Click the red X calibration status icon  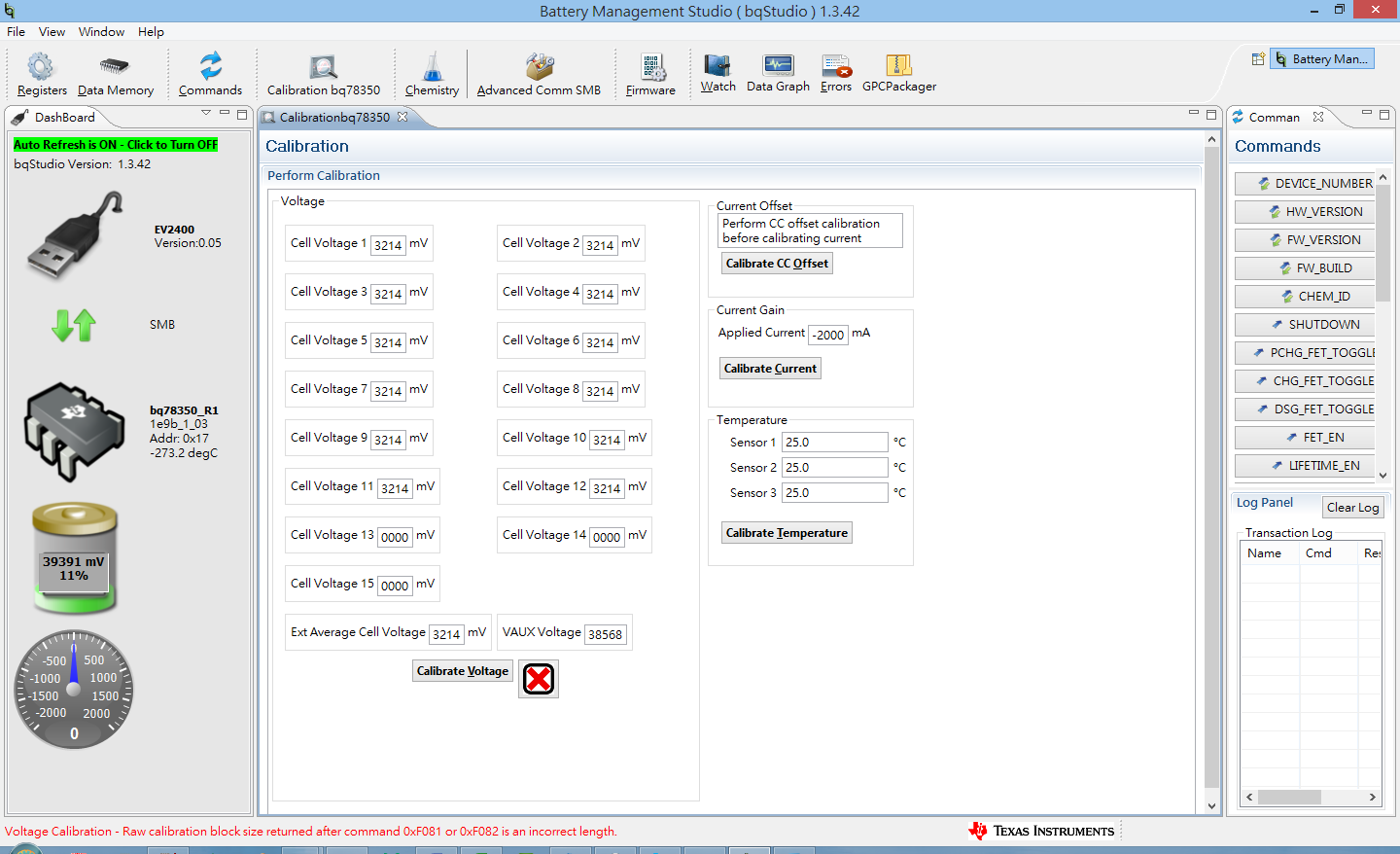[x=539, y=679]
